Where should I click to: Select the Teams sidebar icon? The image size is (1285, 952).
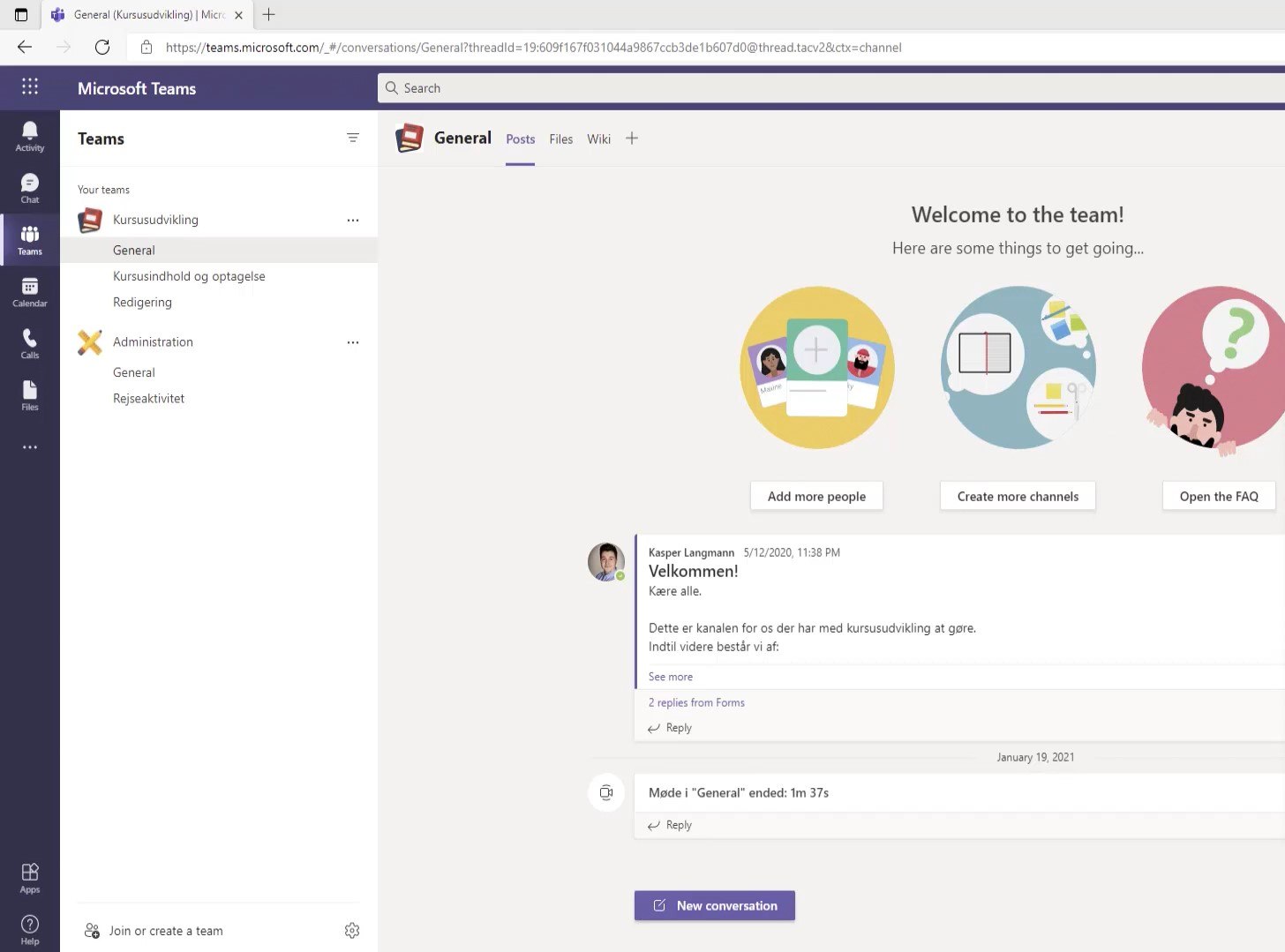tap(30, 240)
